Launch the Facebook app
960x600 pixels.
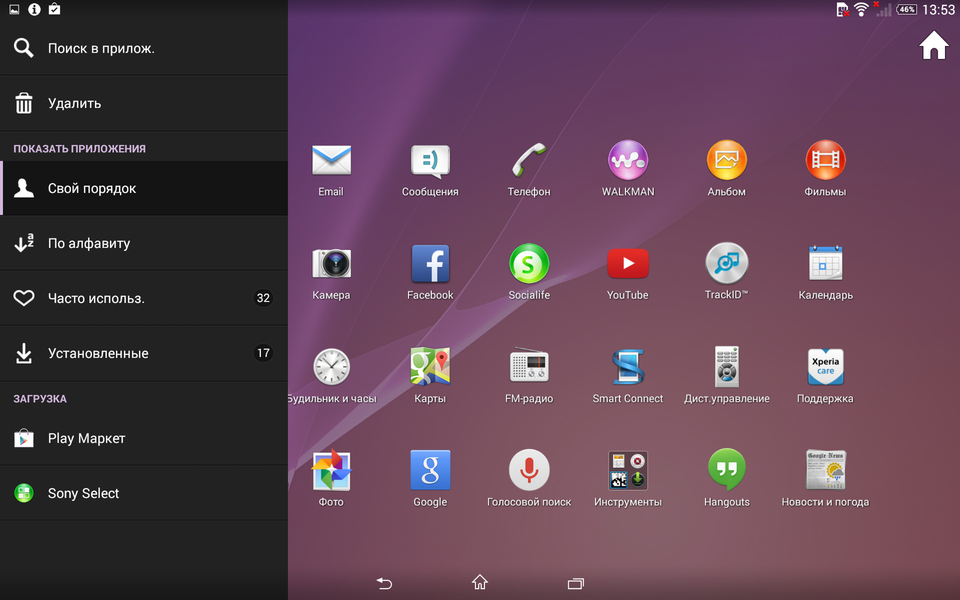coord(430,264)
